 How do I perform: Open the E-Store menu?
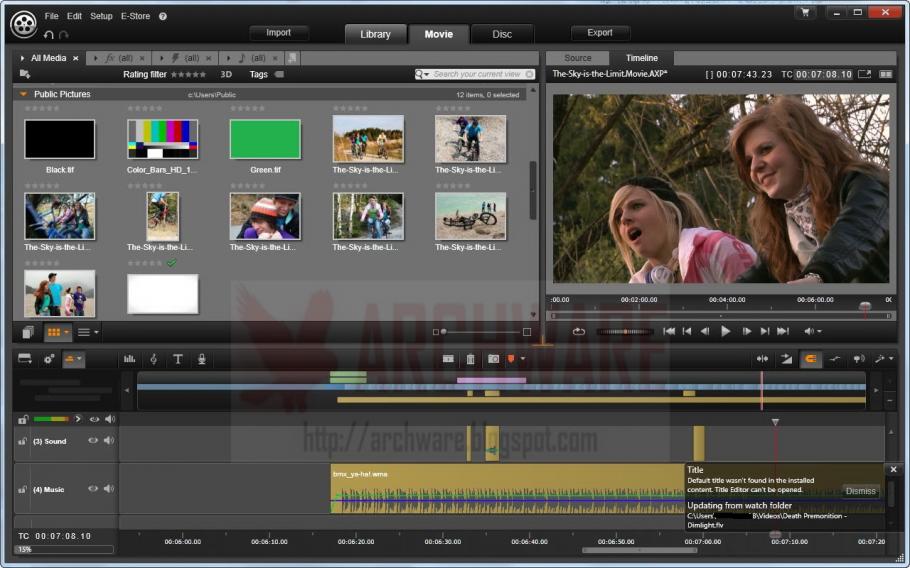click(135, 16)
